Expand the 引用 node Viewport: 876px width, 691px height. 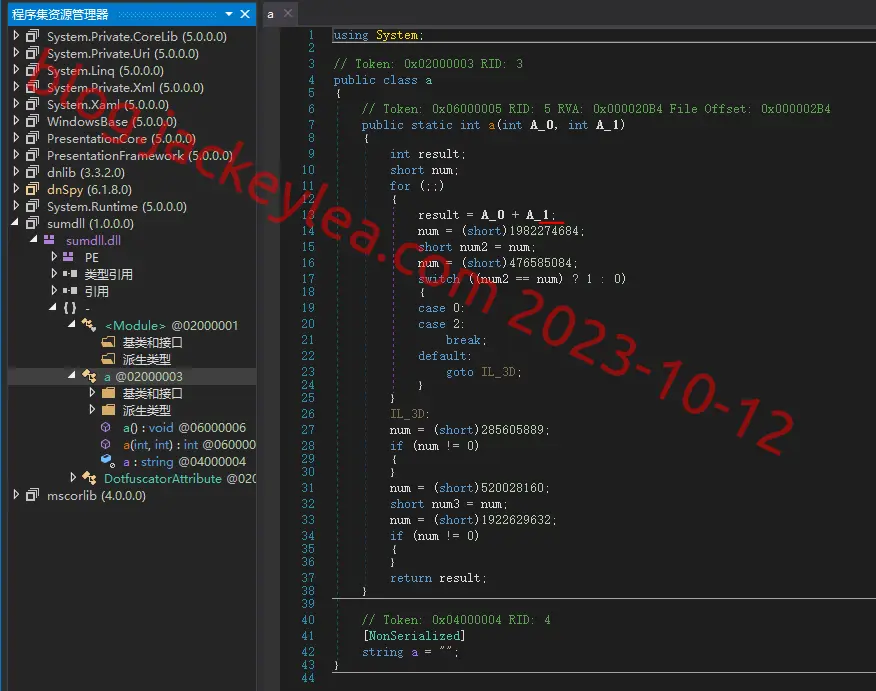point(54,290)
